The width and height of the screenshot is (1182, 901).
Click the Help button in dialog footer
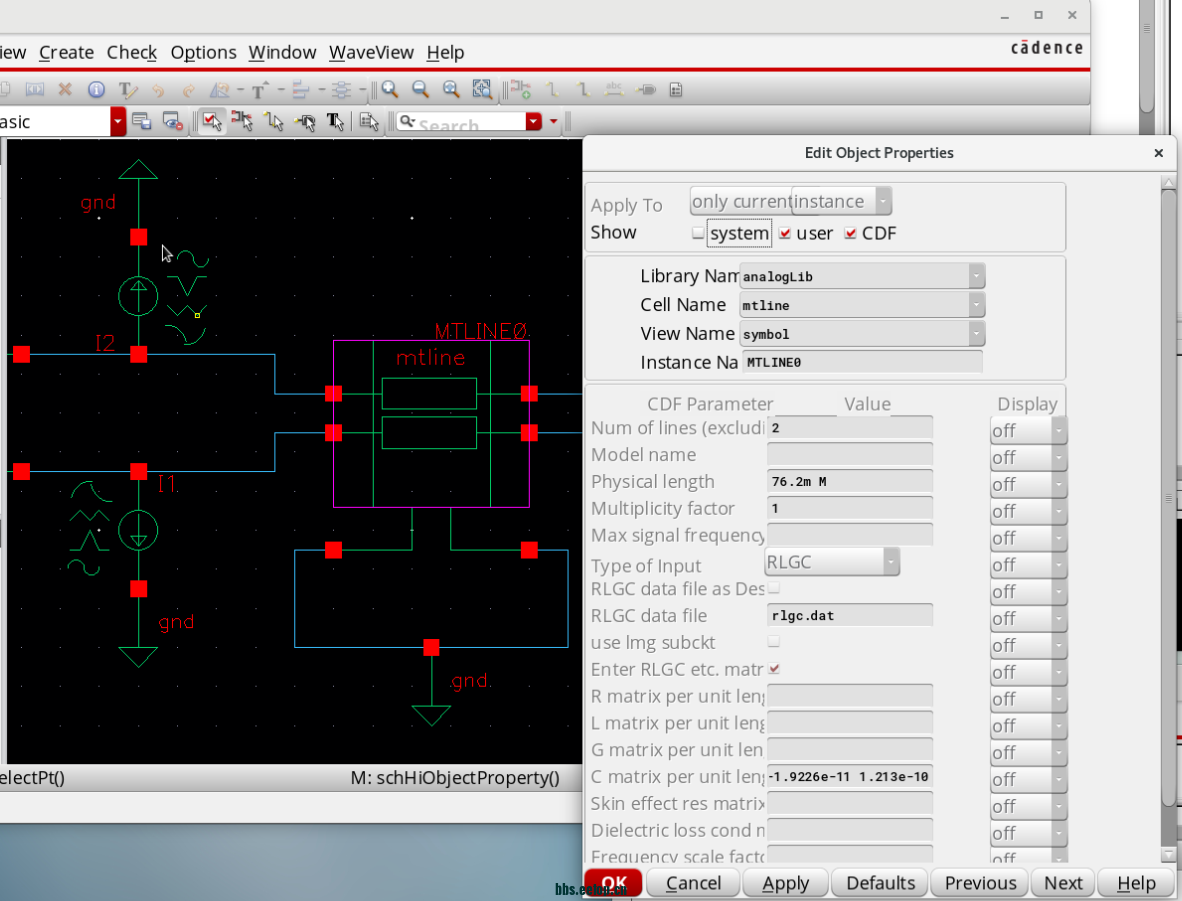[1136, 883]
